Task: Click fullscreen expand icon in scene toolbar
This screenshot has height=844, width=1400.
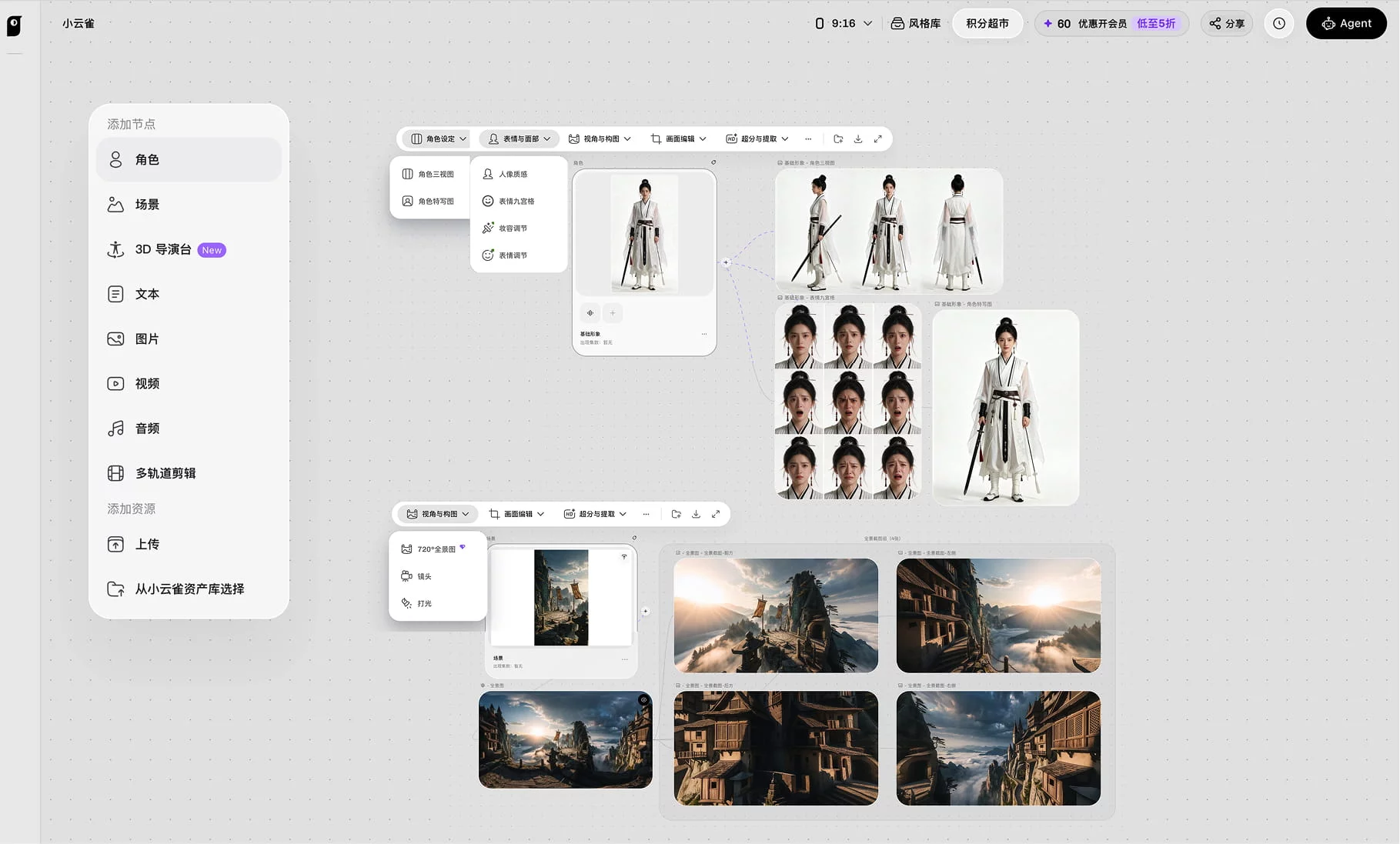Action: tap(716, 514)
